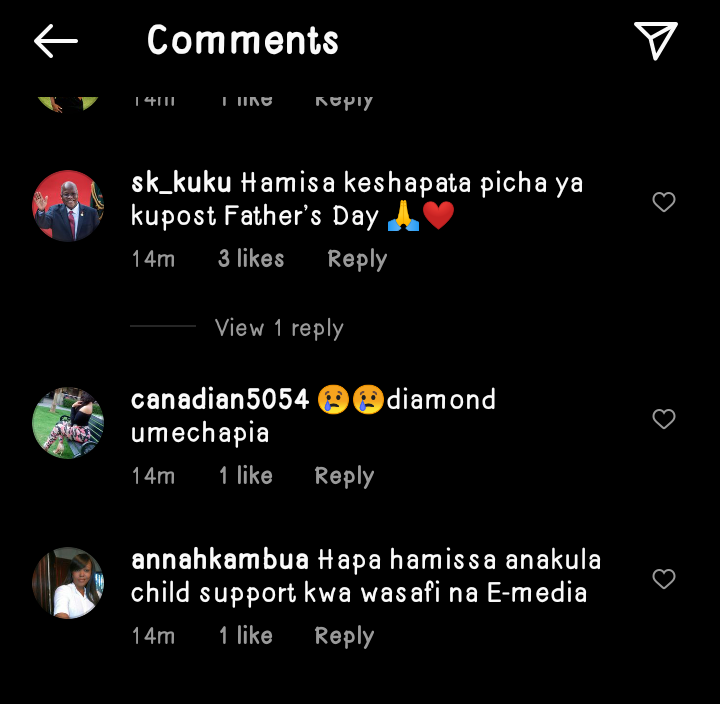Viewport: 720px width, 704px height.
Task: Reply to sk_kuku's Father's Day comment
Action: [x=357, y=259]
